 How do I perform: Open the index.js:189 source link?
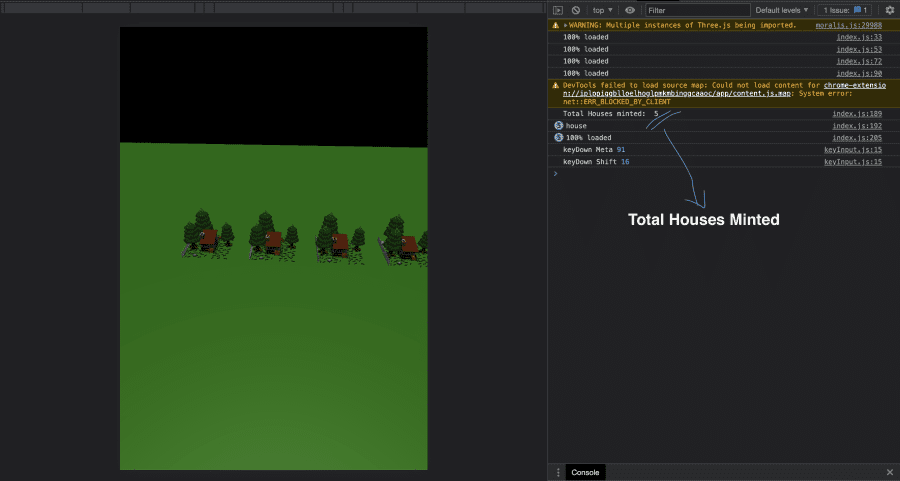tap(857, 114)
